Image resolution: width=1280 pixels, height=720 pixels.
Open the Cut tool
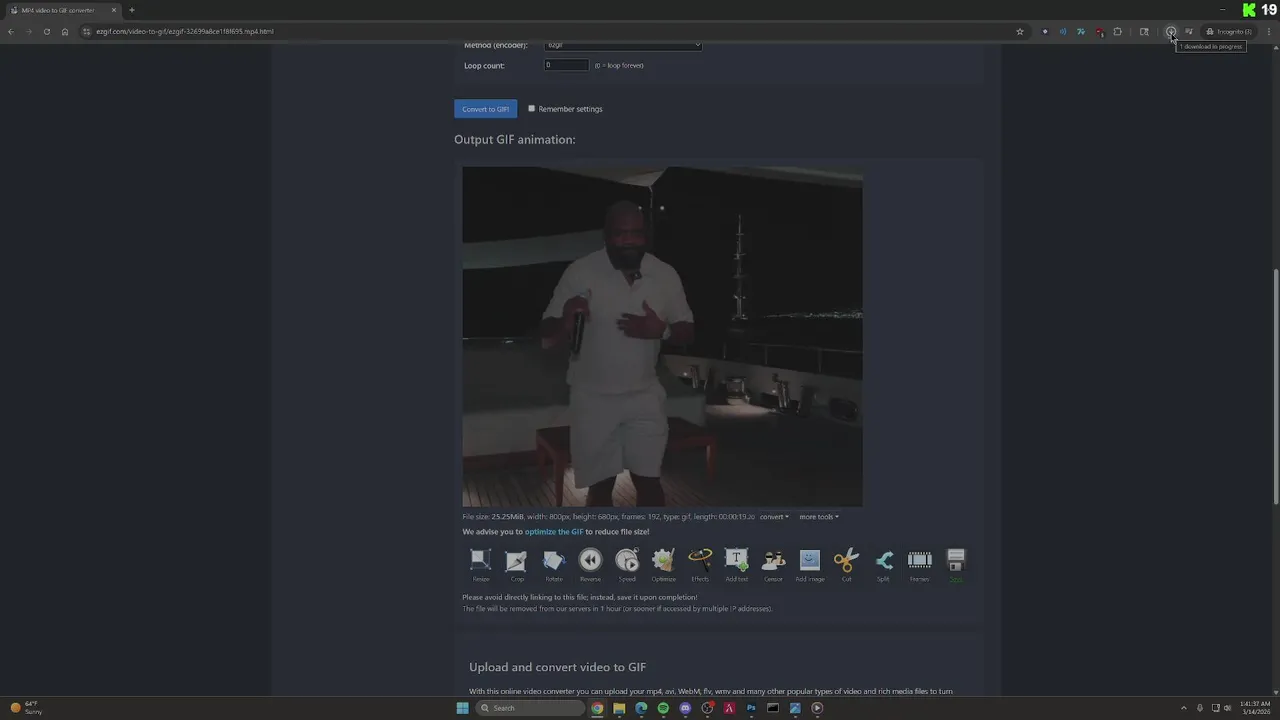pos(846,565)
